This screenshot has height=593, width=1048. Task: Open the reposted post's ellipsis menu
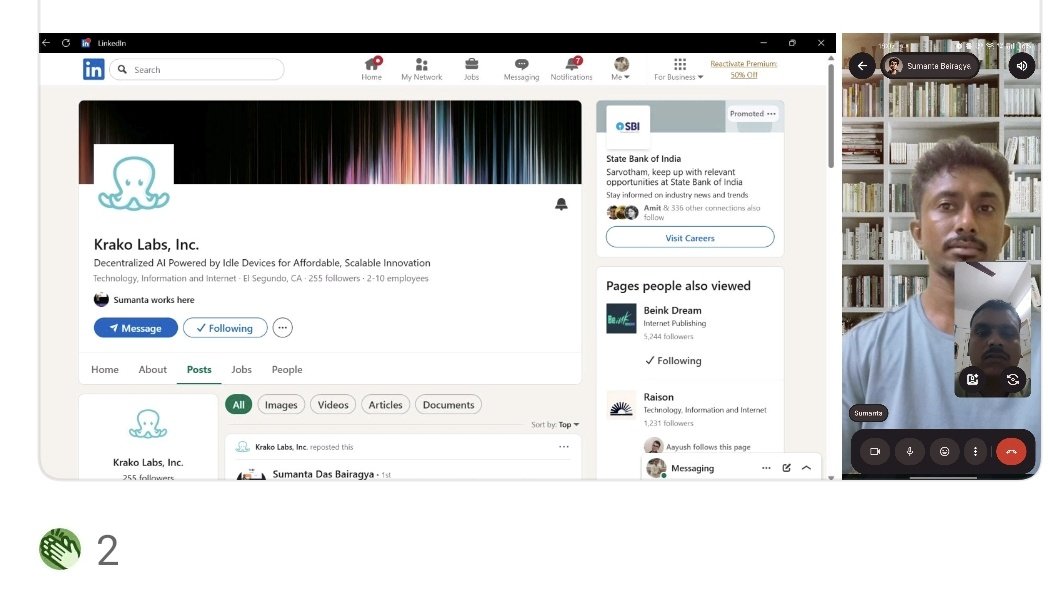(x=564, y=447)
